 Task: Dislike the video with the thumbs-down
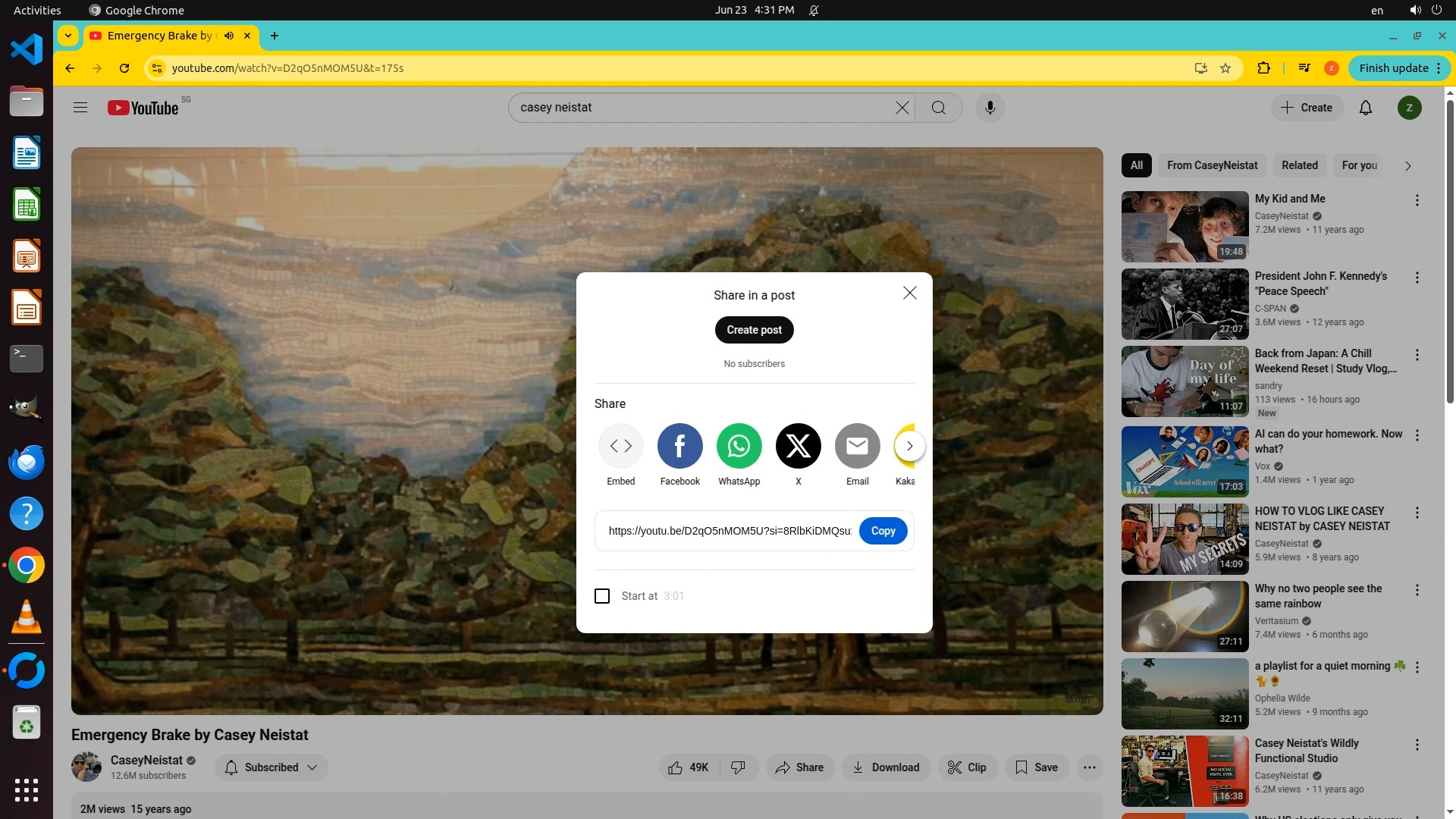point(738,767)
